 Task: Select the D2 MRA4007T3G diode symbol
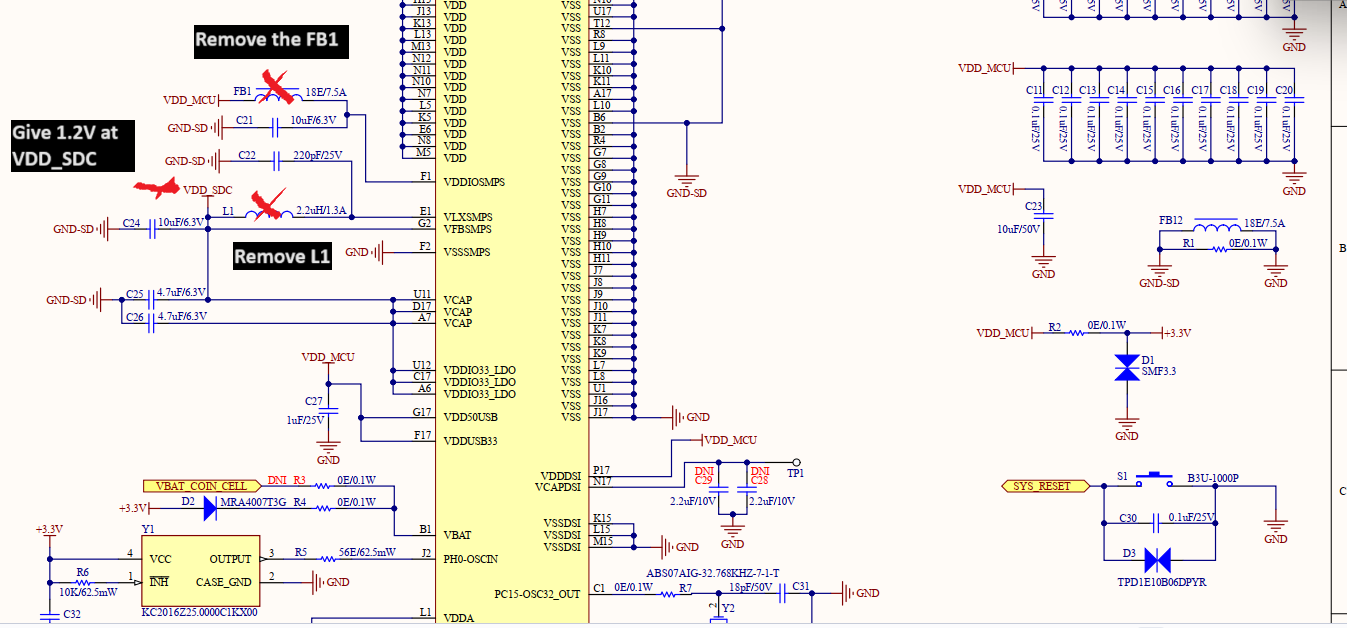[209, 510]
